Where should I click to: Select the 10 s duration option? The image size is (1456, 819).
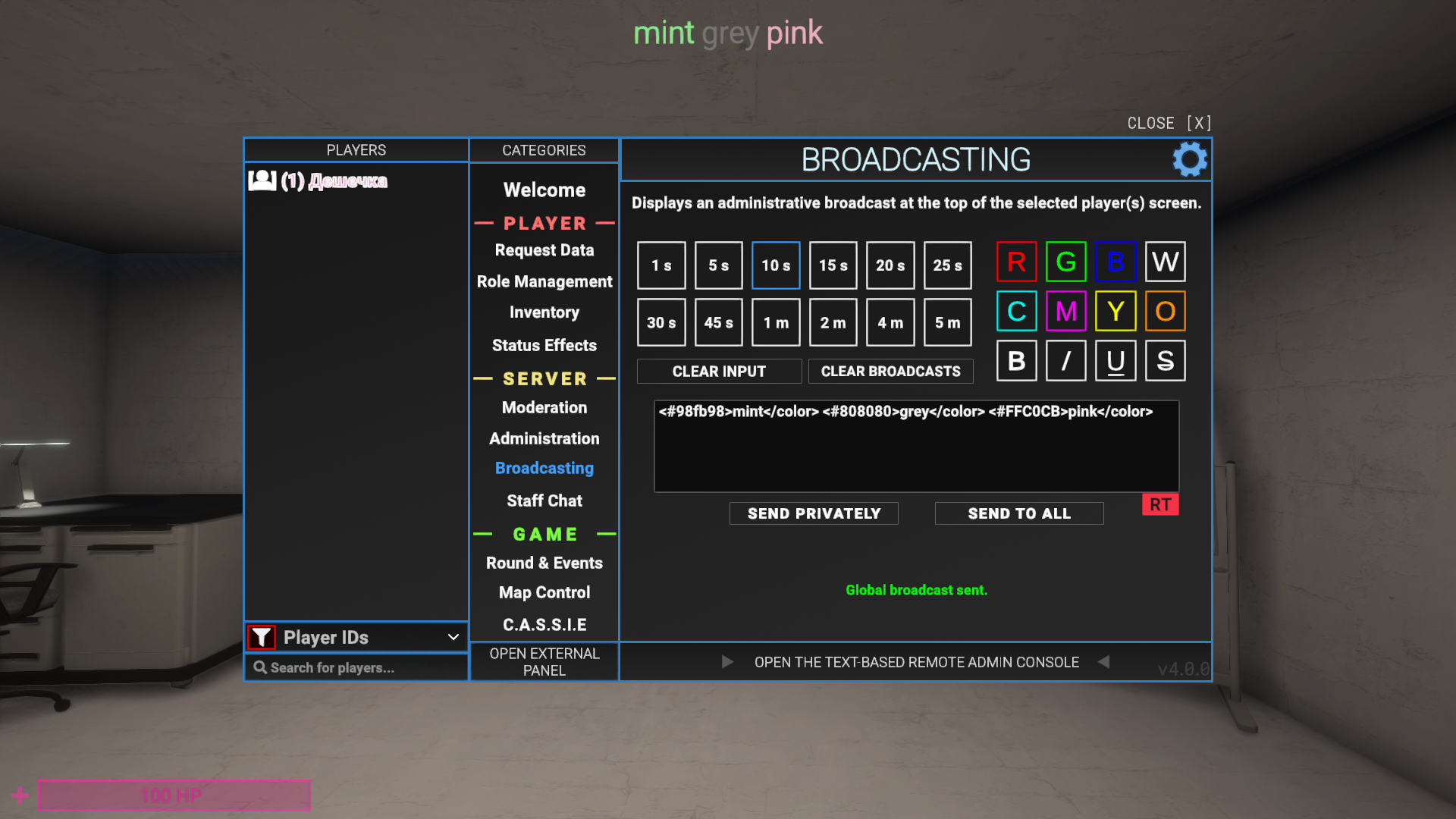pyautogui.click(x=776, y=265)
